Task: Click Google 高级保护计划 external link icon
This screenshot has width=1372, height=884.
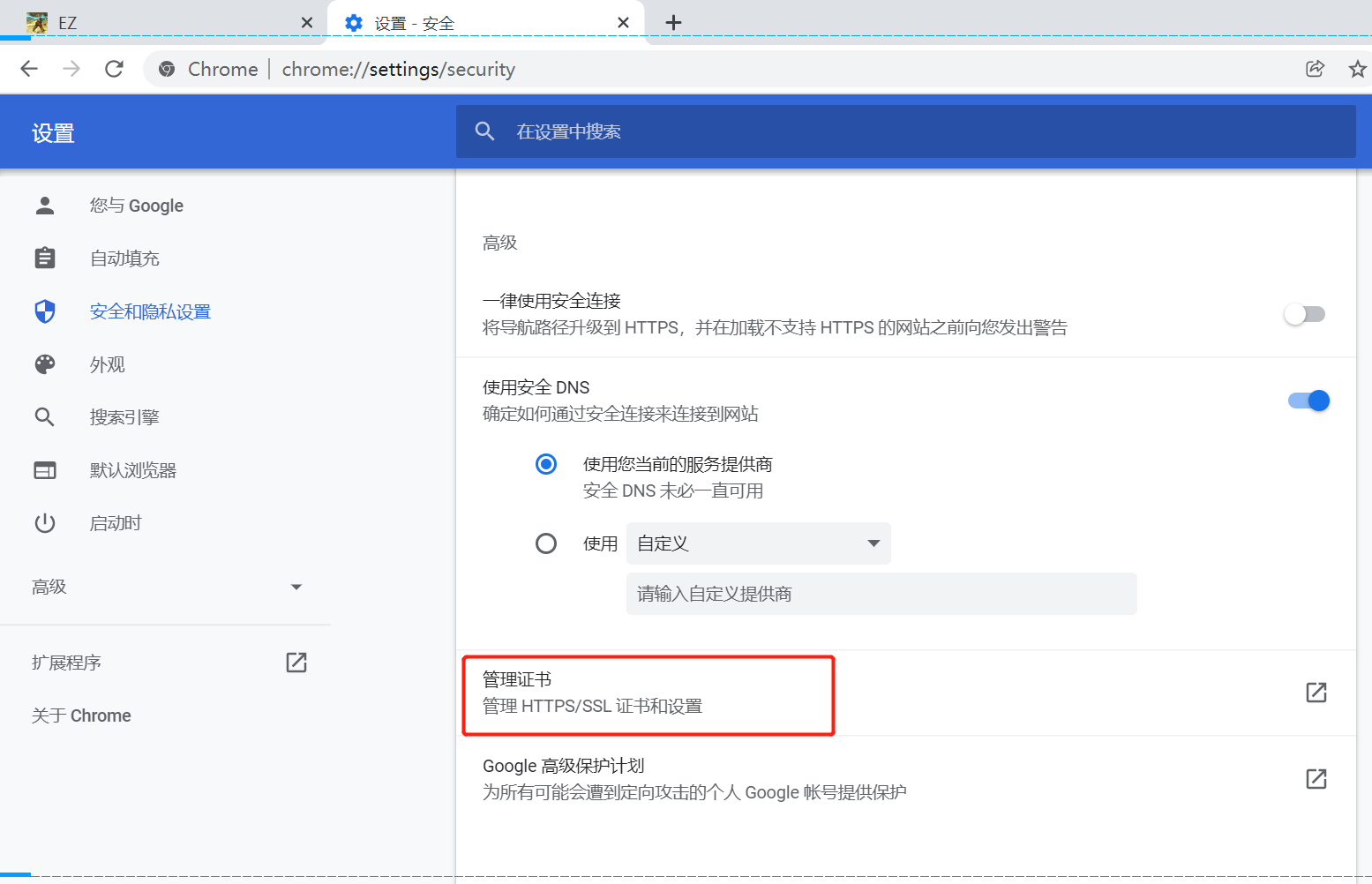Action: pyautogui.click(x=1316, y=779)
